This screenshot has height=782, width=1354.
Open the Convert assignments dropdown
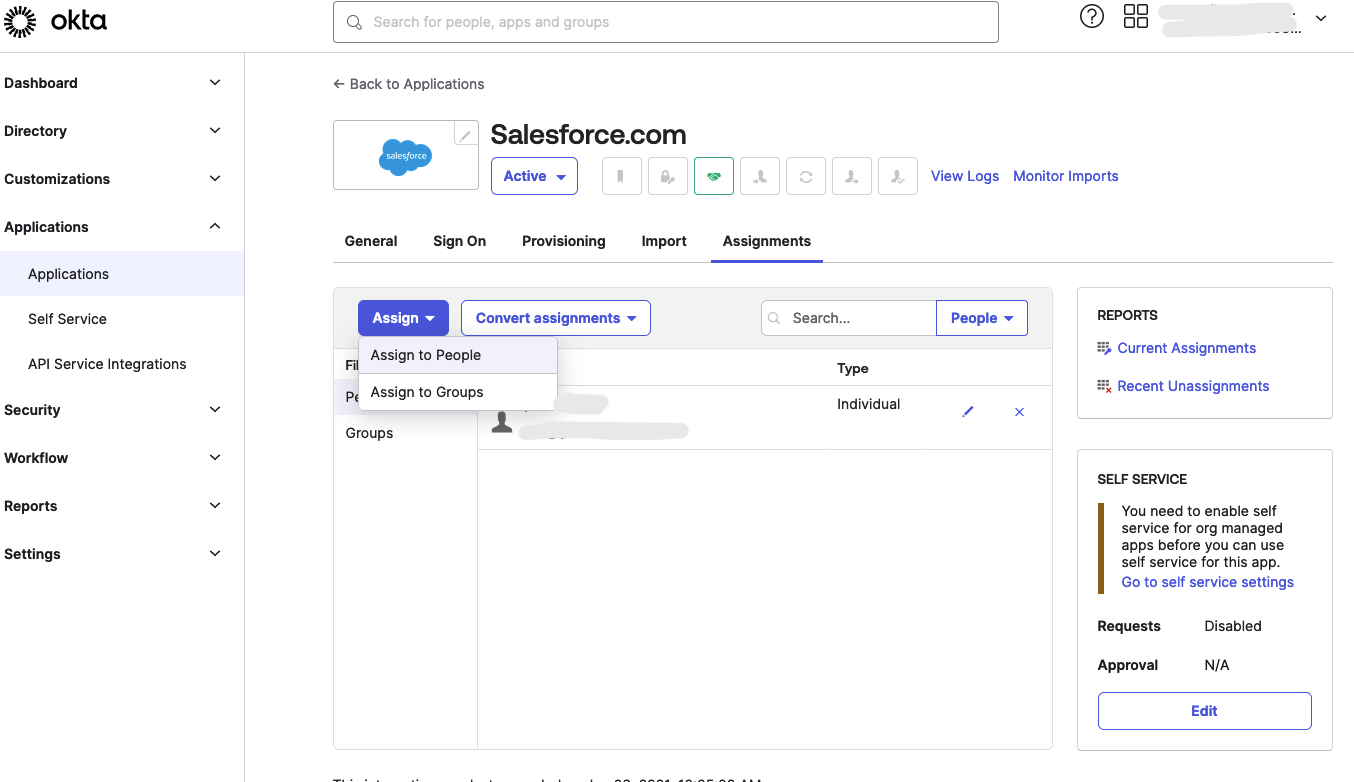(x=556, y=318)
